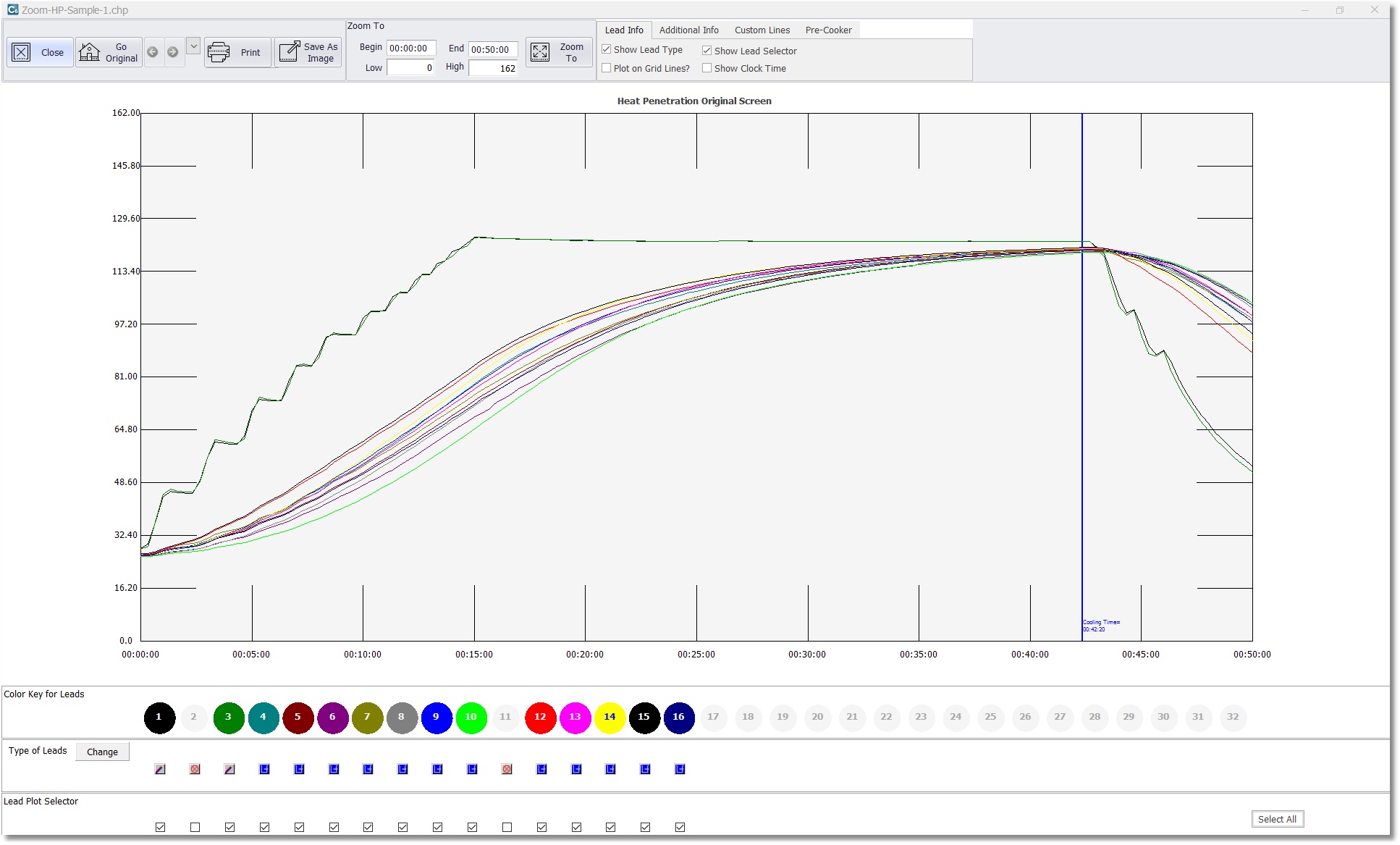Click lead 8 blue type icon

402,769
